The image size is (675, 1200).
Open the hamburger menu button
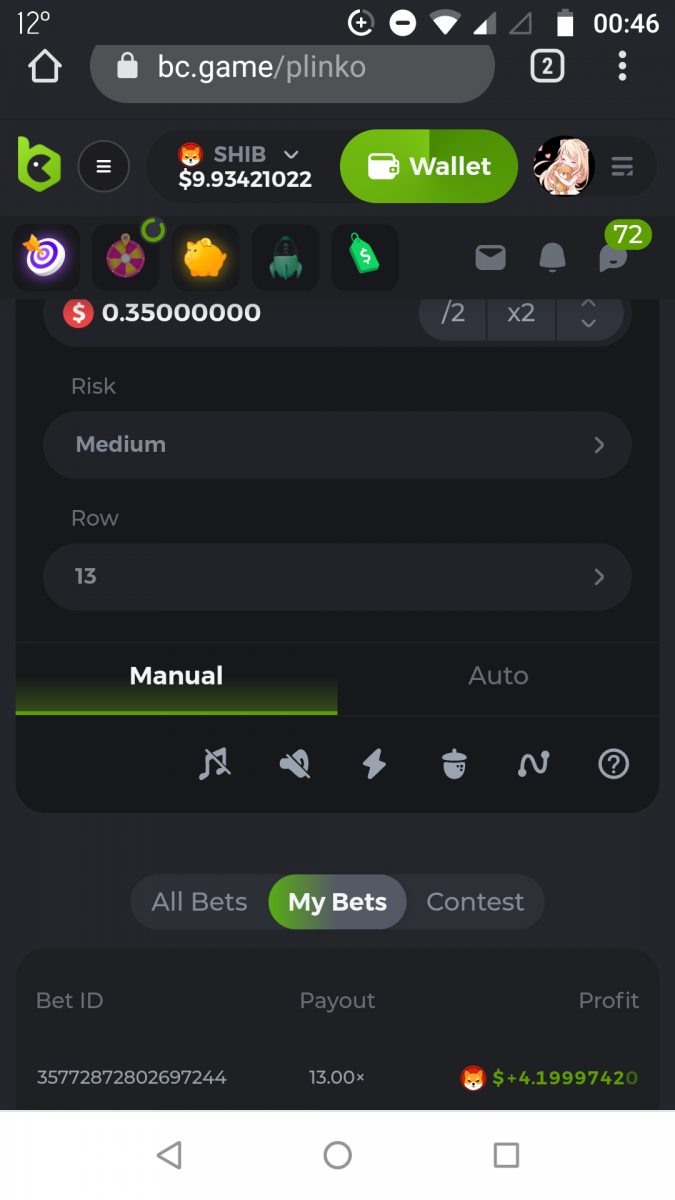(x=104, y=166)
